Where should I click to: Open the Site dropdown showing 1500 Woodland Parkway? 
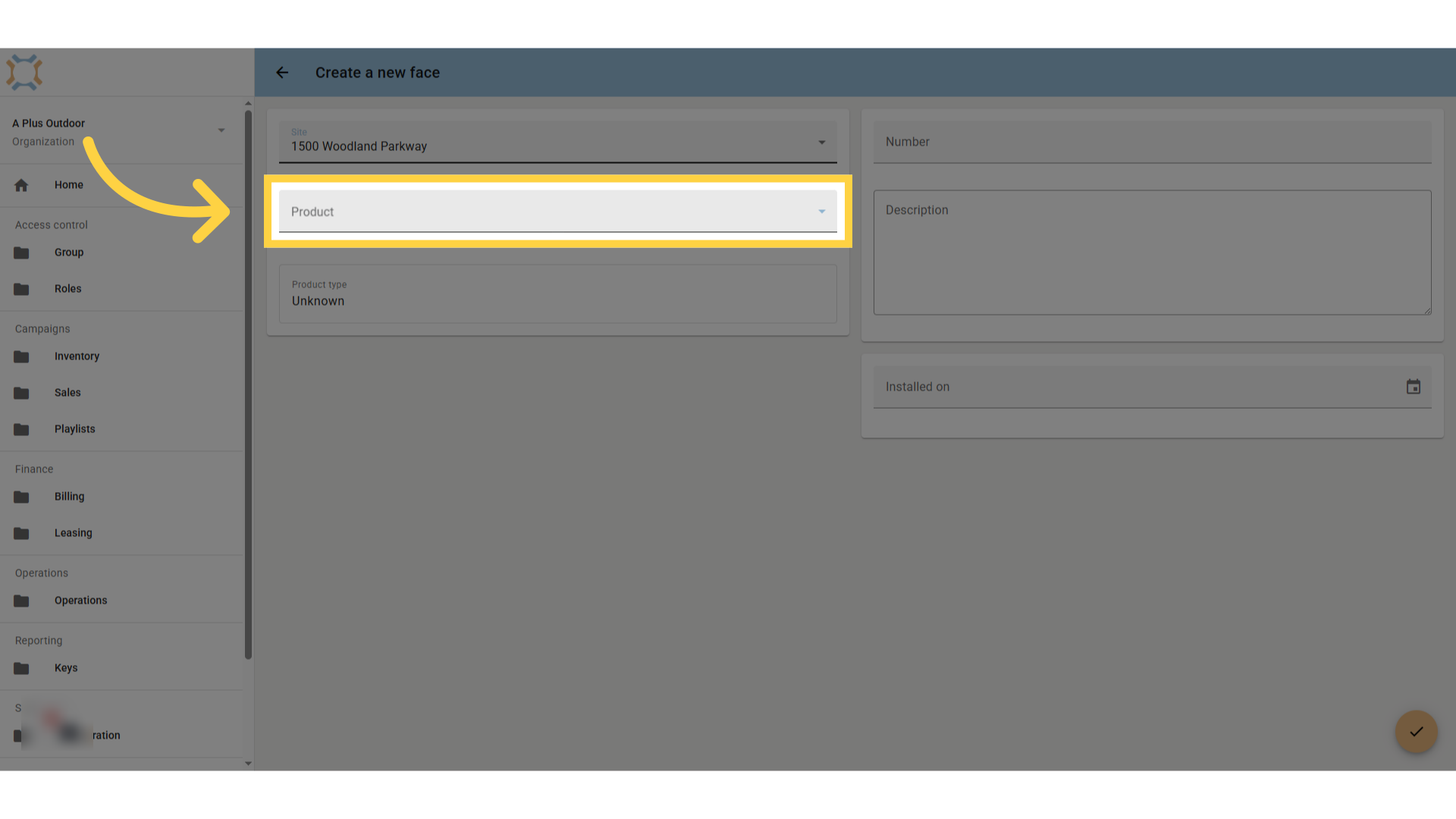click(x=558, y=142)
